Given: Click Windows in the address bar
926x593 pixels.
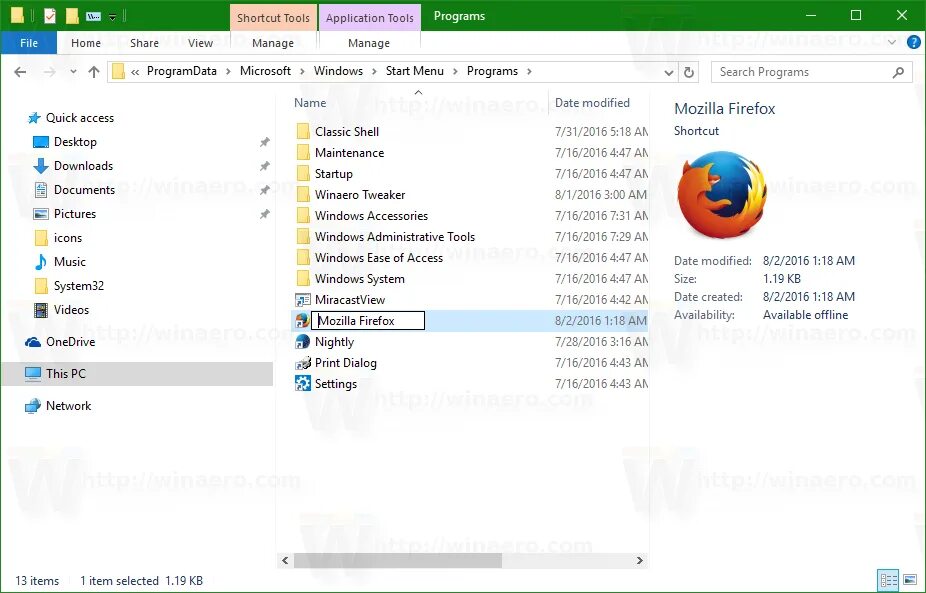Looking at the screenshot, I should [338, 71].
